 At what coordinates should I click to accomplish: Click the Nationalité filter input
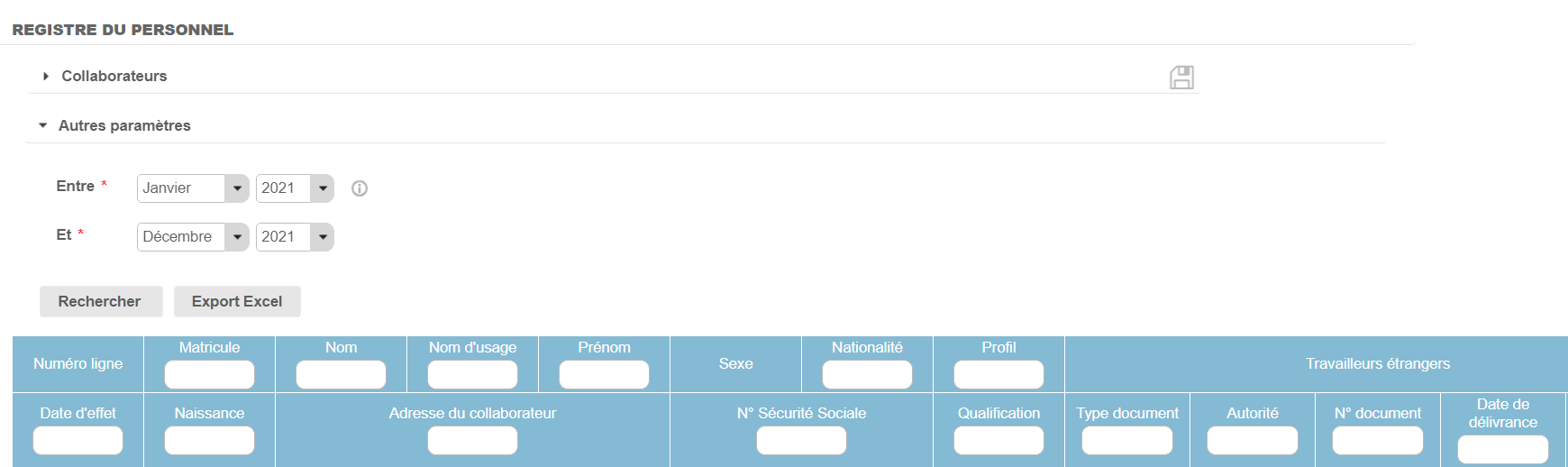click(x=867, y=374)
